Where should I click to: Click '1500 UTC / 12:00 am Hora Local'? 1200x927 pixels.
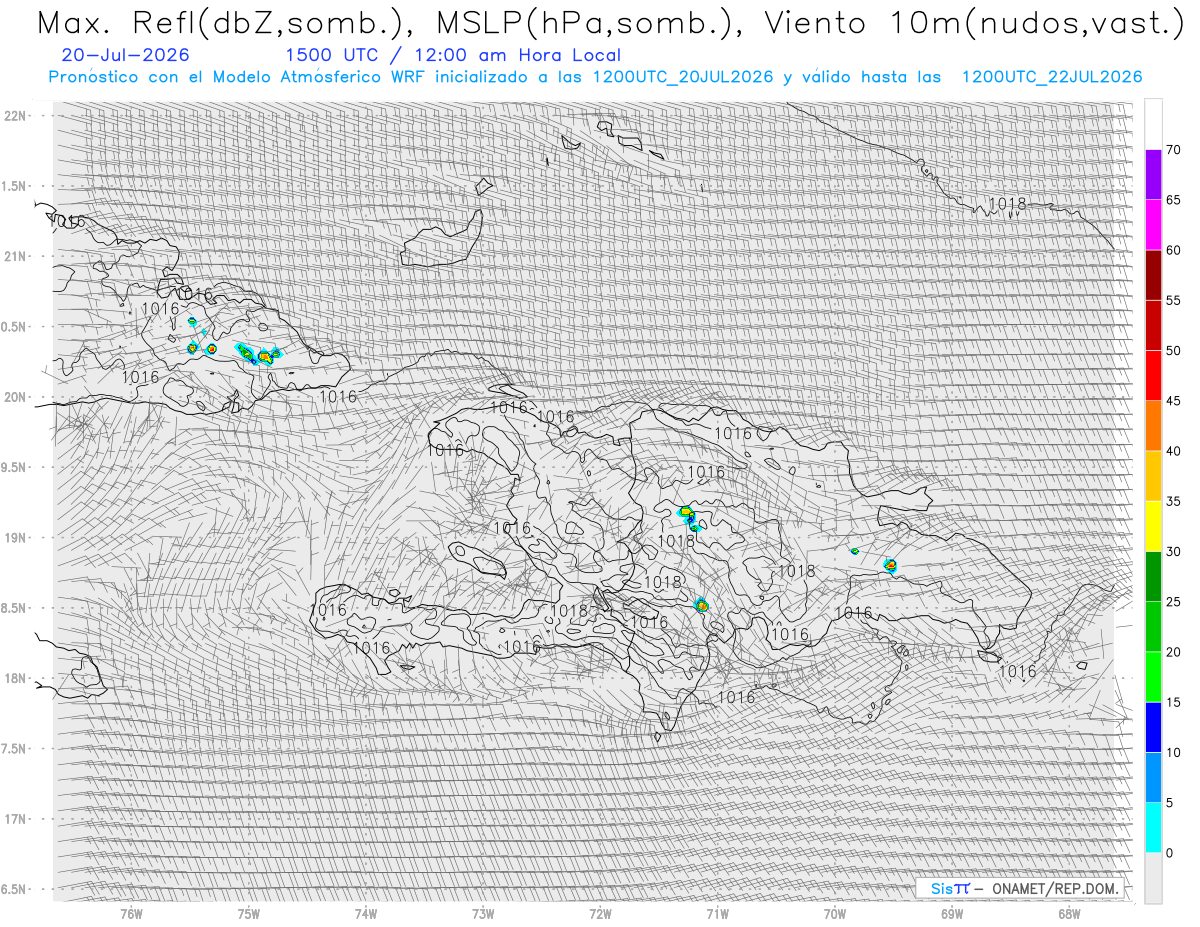(453, 56)
